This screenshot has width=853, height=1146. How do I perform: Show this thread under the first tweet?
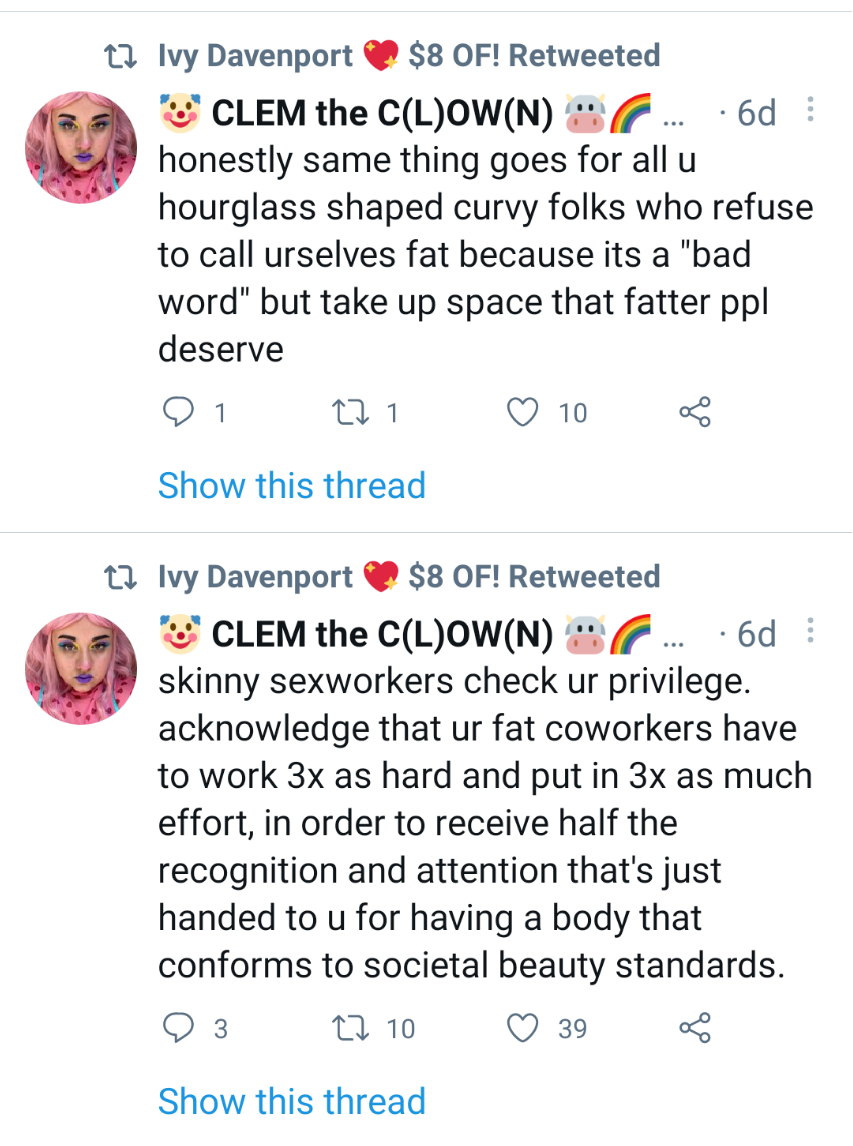(x=292, y=486)
